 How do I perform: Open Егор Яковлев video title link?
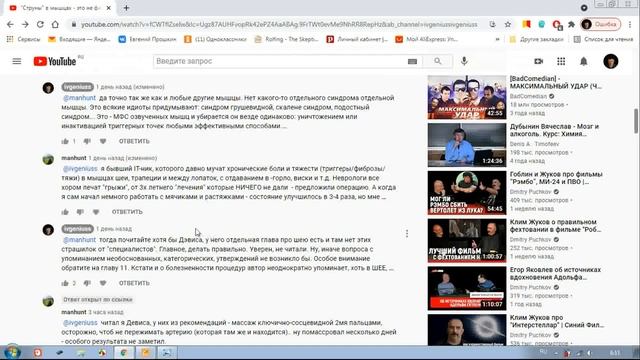tap(555, 273)
